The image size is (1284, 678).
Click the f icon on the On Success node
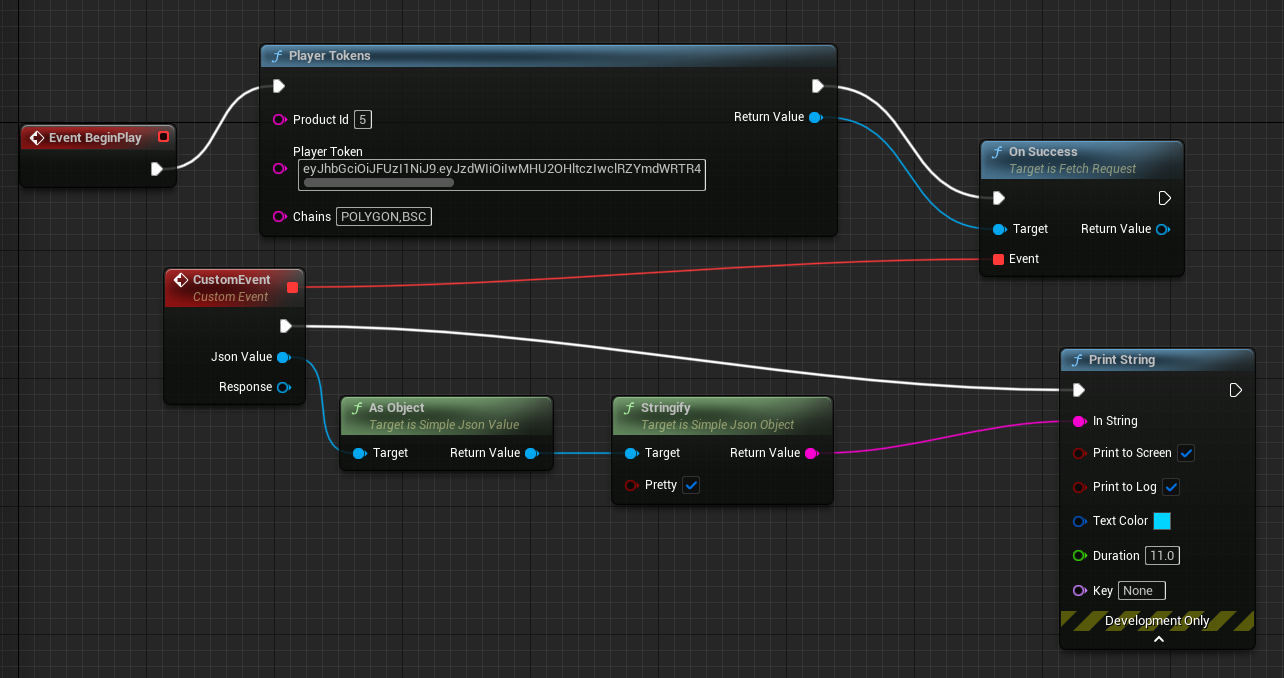pos(998,152)
